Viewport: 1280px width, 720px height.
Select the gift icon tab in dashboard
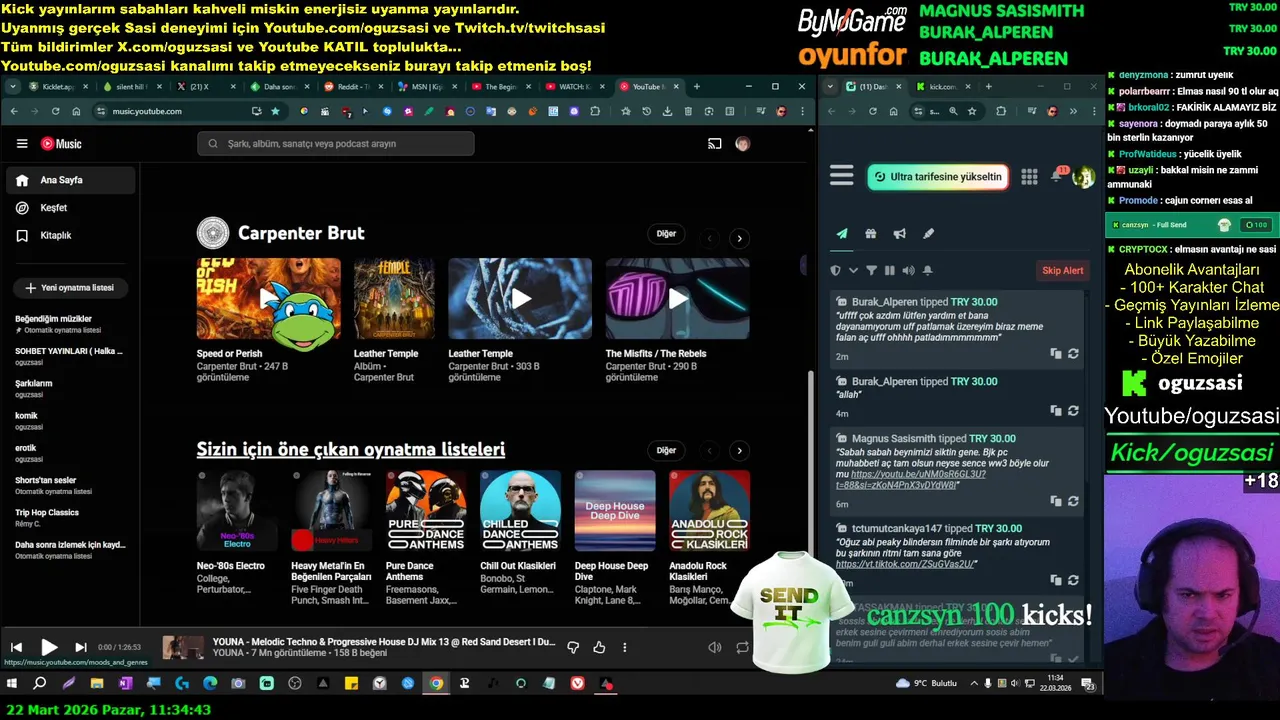pos(871,234)
